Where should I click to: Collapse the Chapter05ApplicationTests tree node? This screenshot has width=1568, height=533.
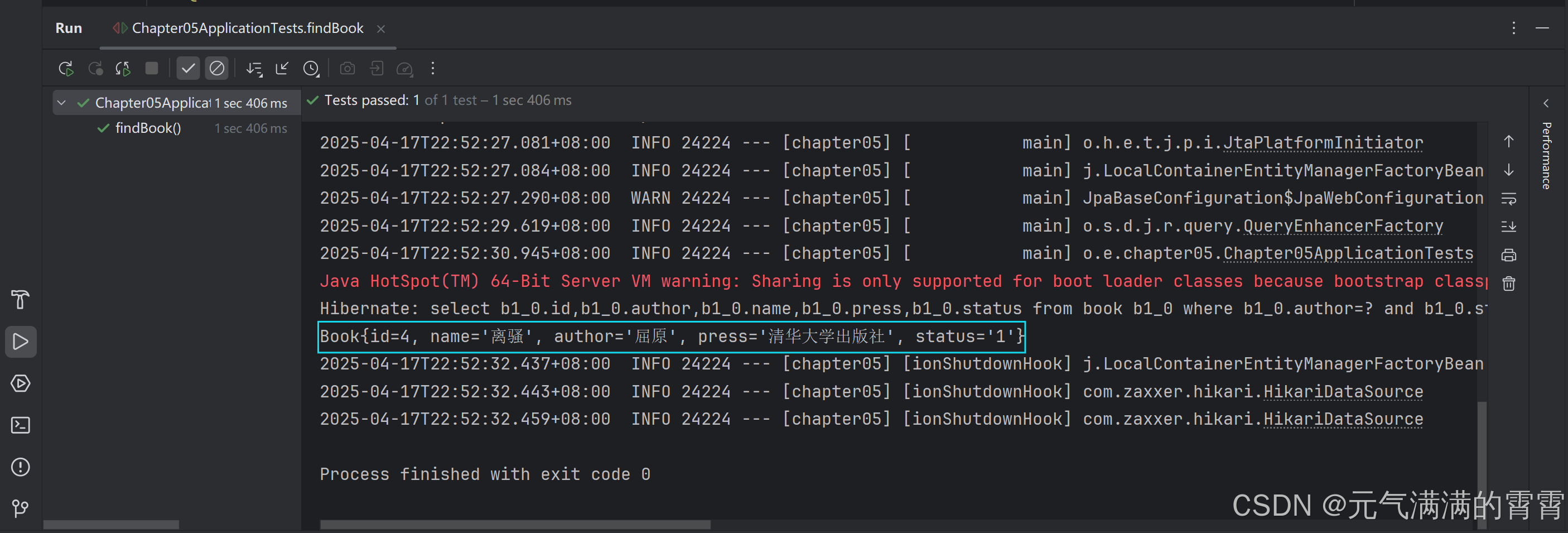point(61,102)
